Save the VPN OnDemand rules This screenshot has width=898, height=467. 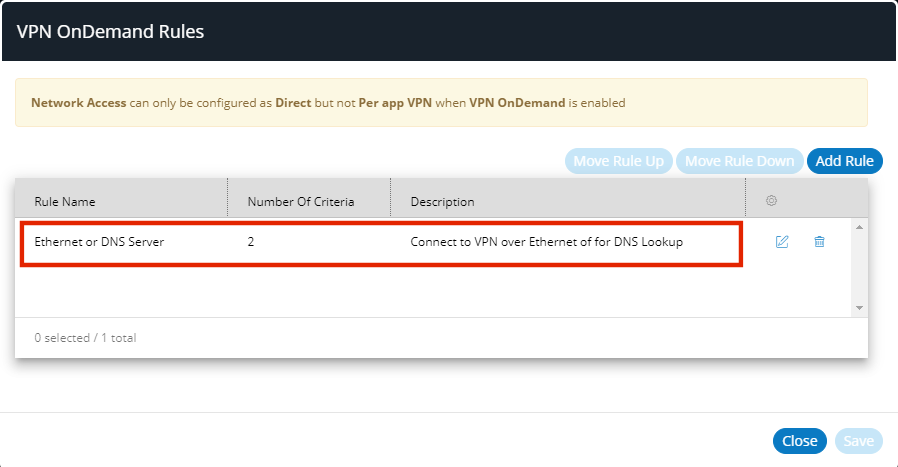[x=858, y=441]
